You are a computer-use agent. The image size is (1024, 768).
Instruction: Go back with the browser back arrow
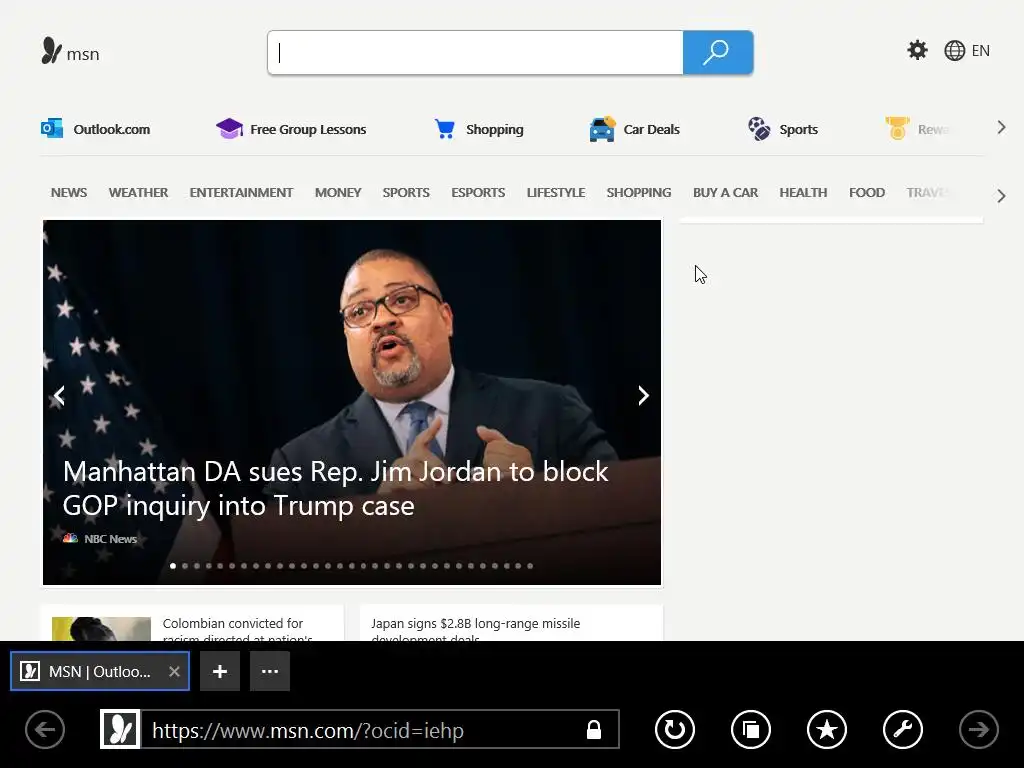[45, 729]
